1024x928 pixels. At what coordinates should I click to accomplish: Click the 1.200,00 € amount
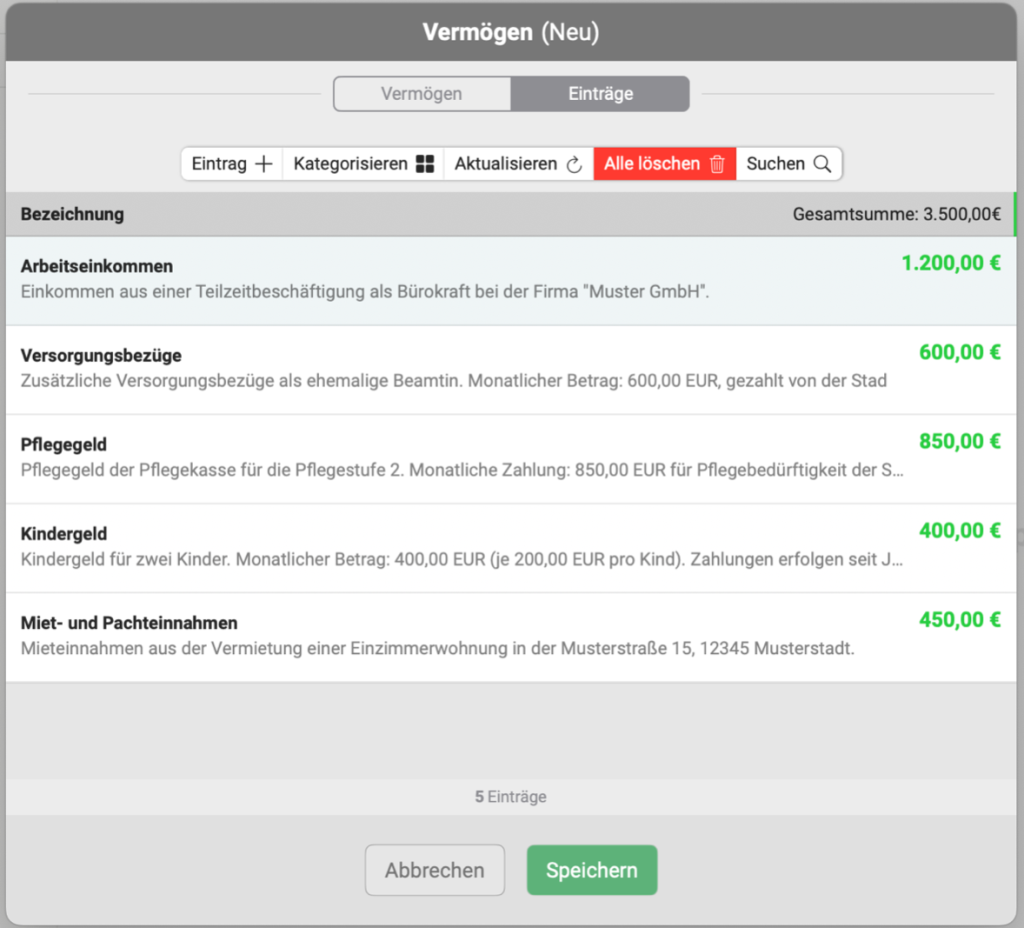pyautogui.click(x=950, y=263)
